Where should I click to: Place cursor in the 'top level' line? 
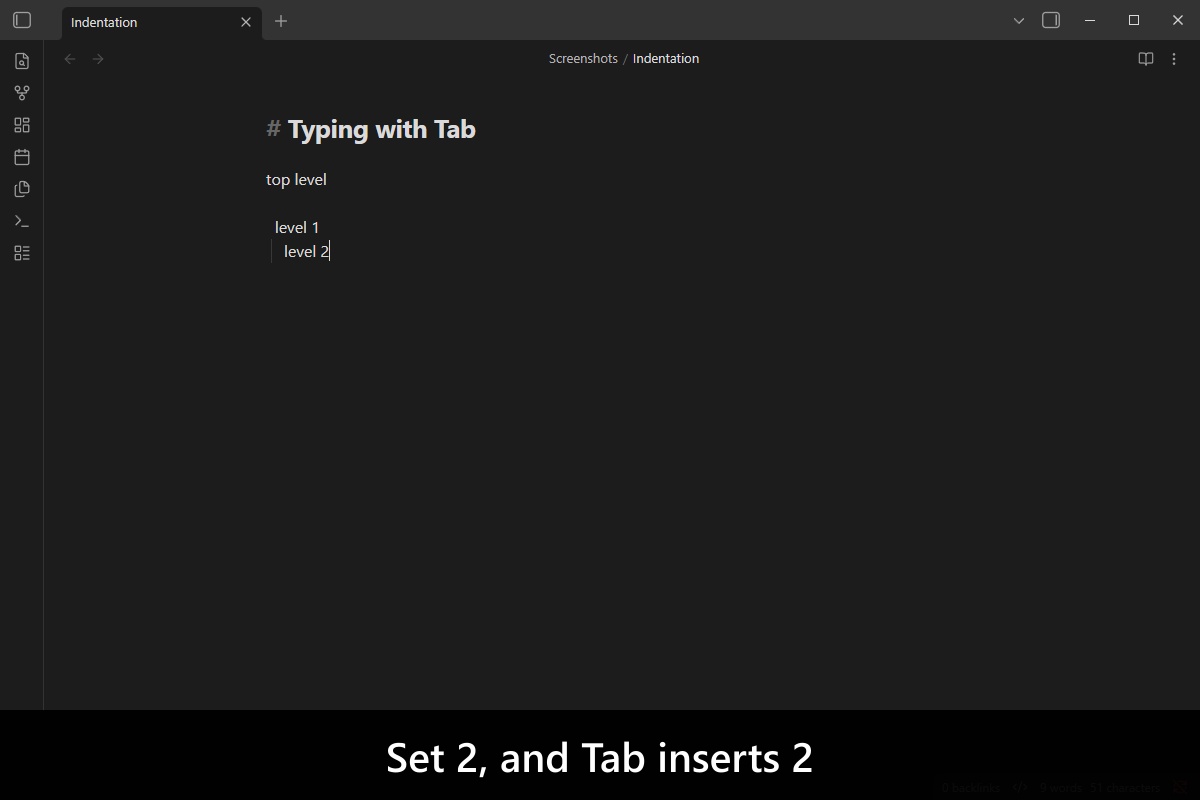296,180
